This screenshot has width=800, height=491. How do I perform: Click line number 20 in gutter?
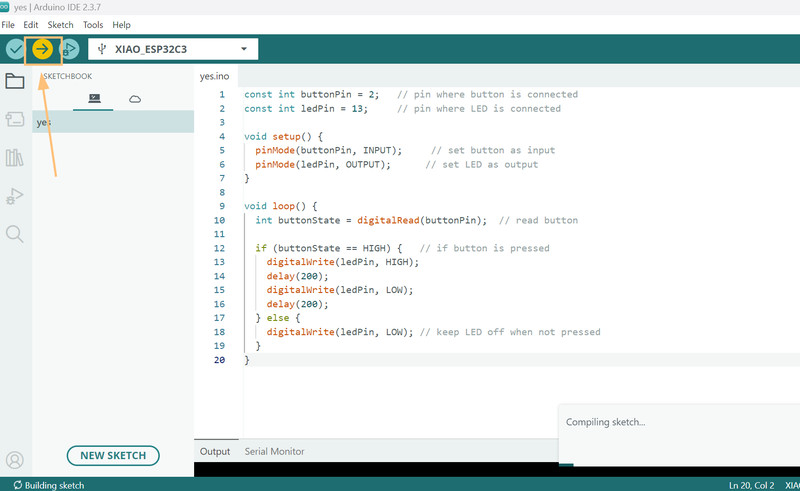pyautogui.click(x=219, y=360)
